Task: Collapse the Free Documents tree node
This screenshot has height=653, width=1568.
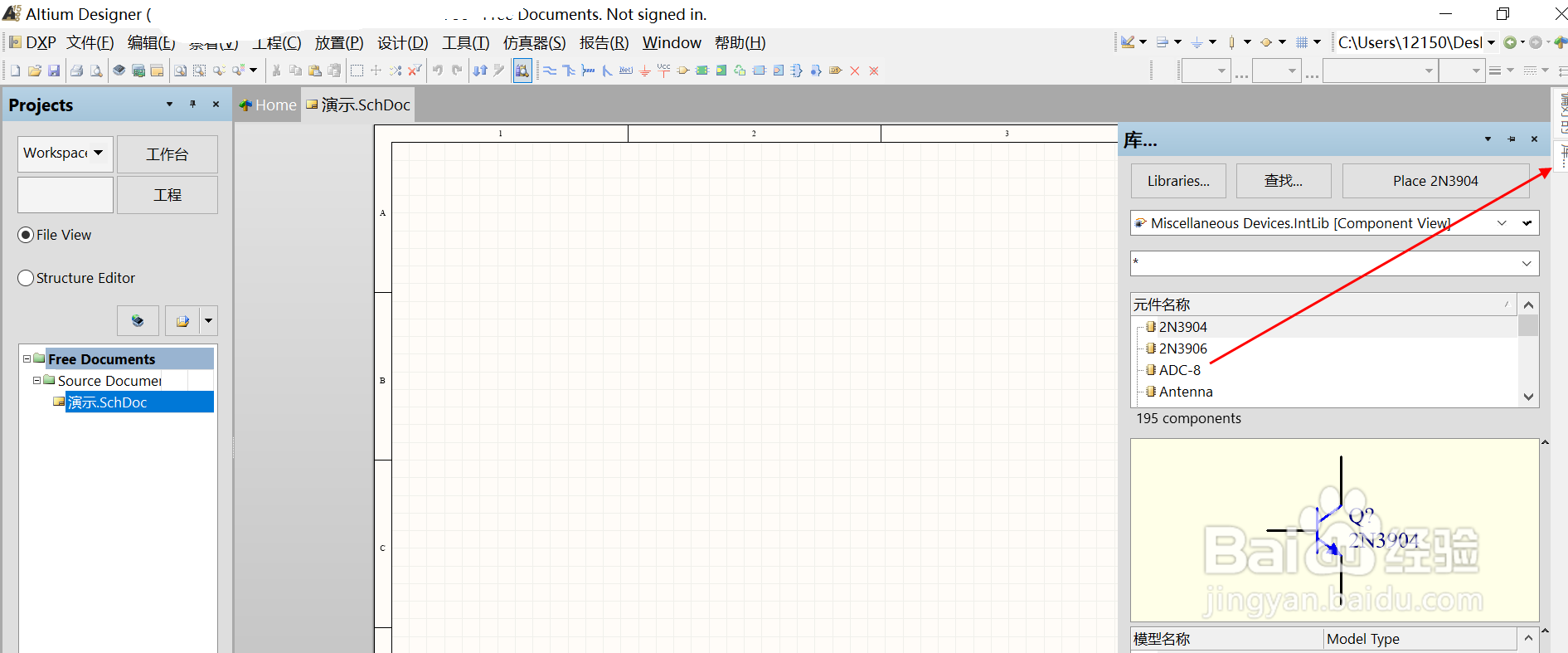Action: pos(27,358)
